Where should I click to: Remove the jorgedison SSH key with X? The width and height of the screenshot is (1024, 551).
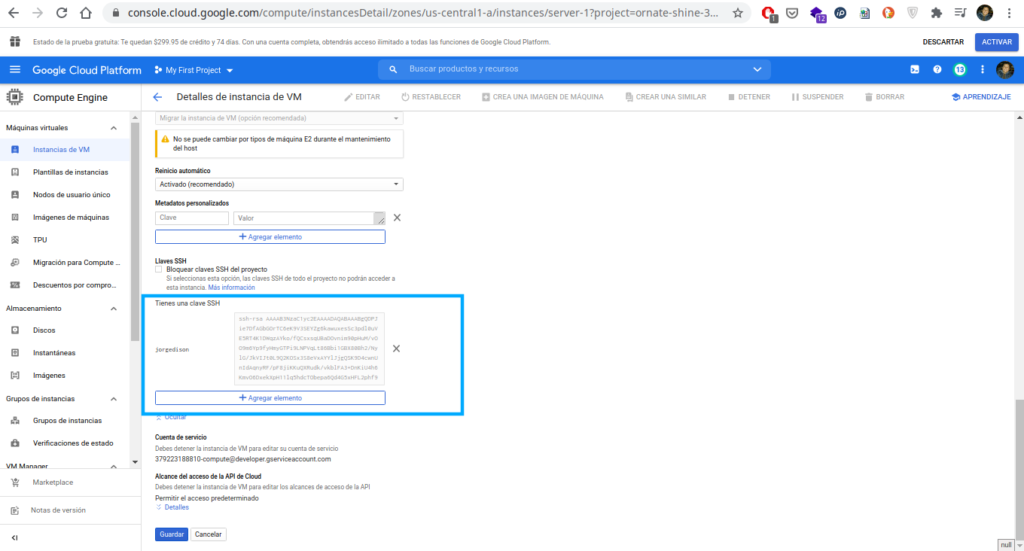[396, 349]
